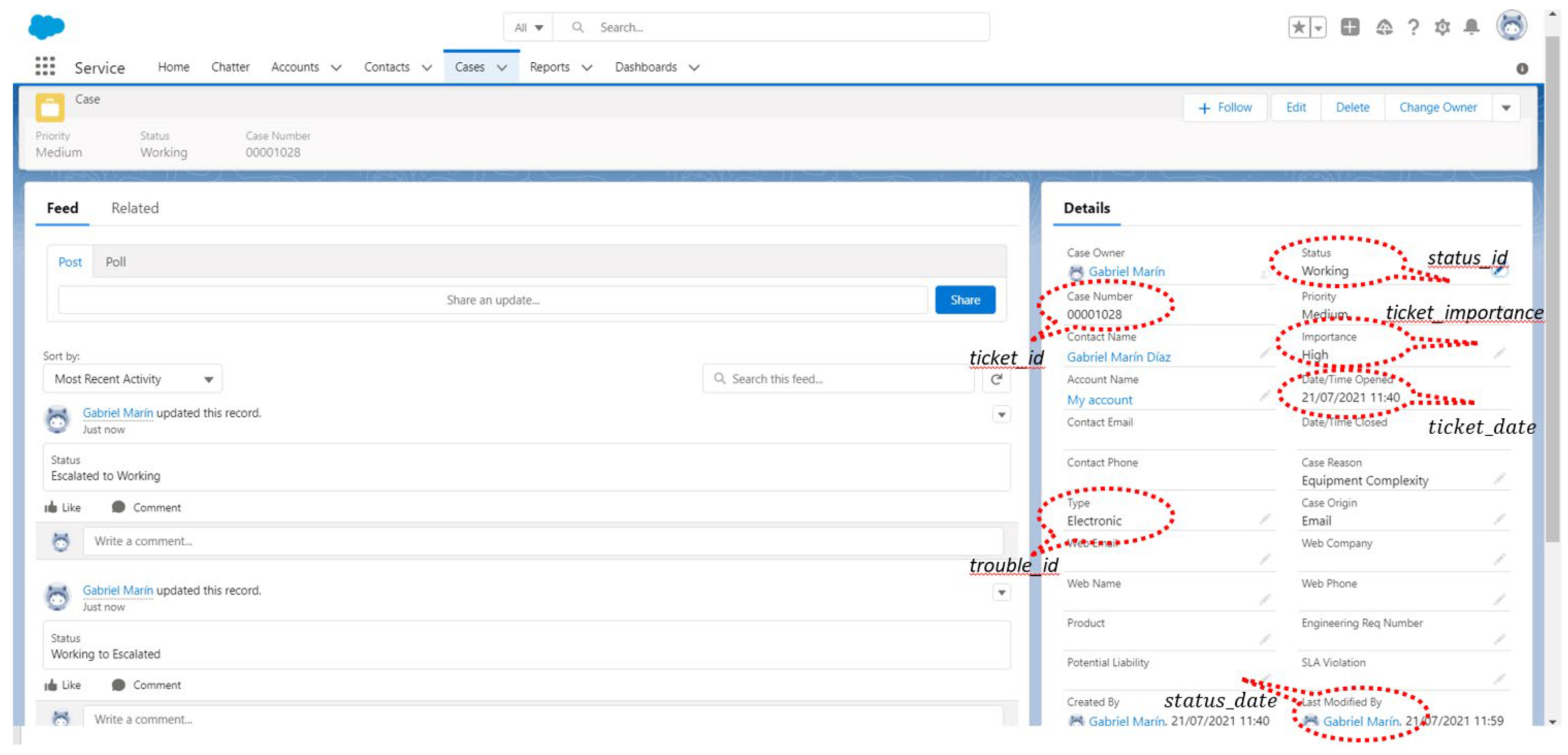Click the blue Share button
The height and width of the screenshot is (755, 1568).
coord(965,300)
